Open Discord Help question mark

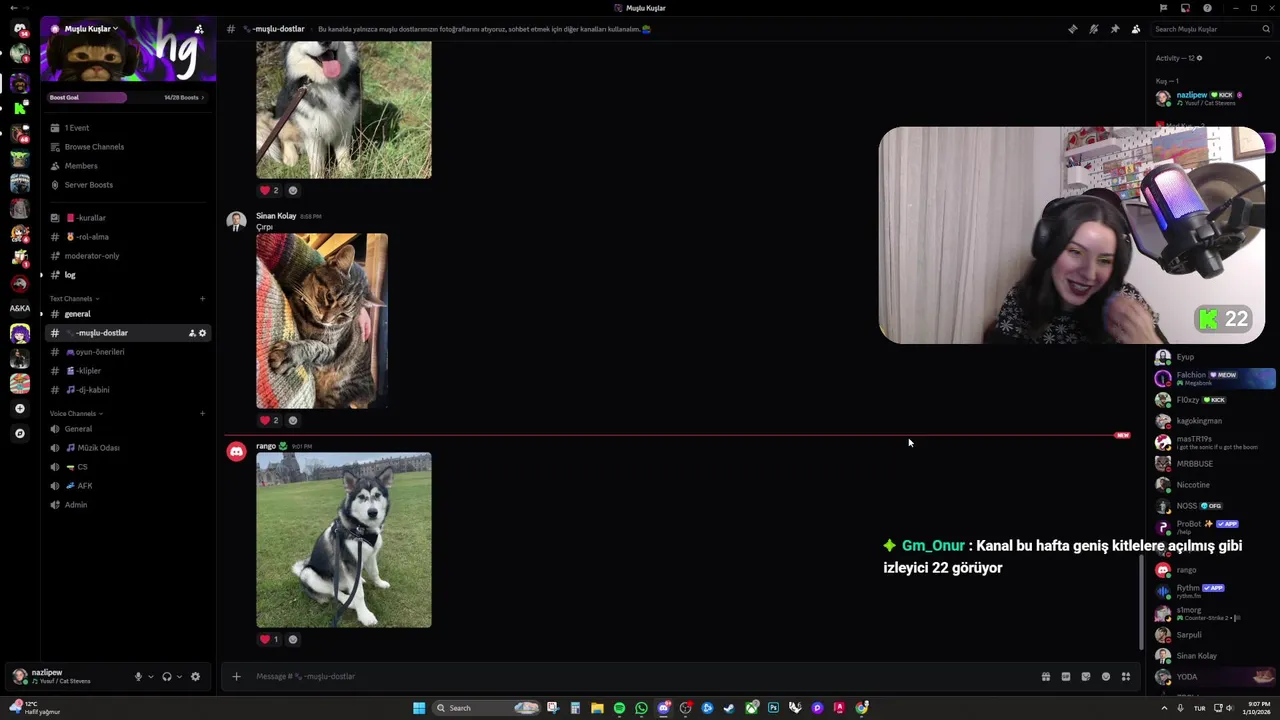tap(1207, 8)
